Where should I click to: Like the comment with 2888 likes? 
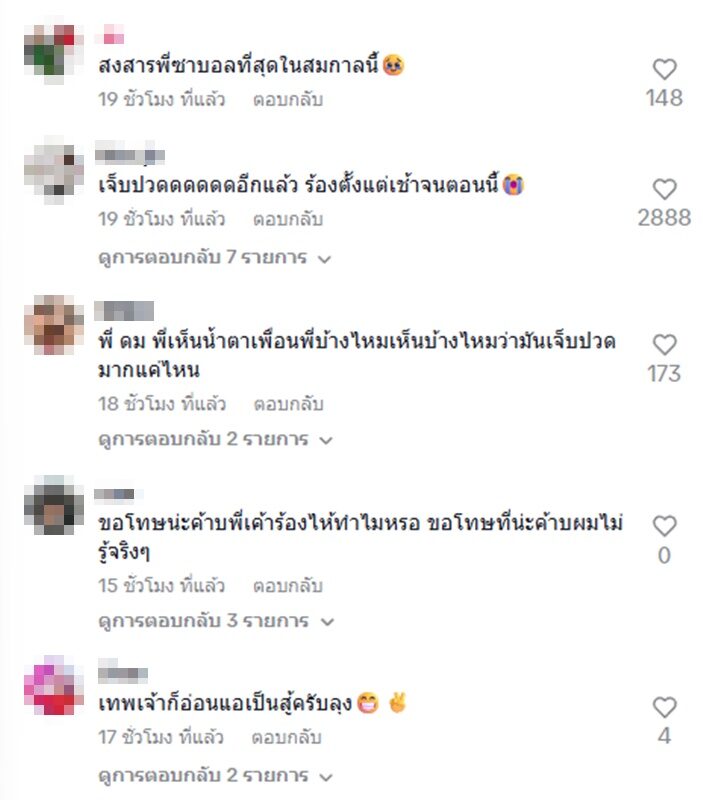click(664, 189)
